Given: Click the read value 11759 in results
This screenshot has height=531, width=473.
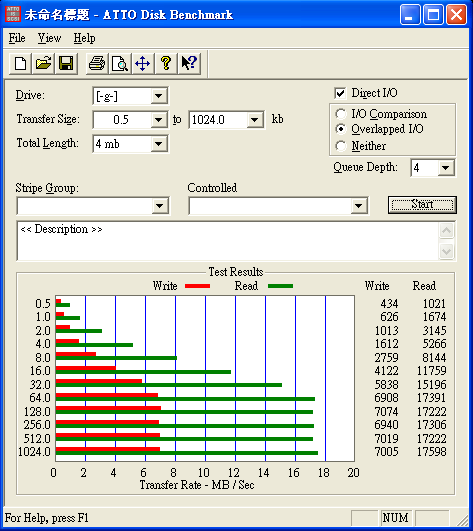Looking at the screenshot, I should [x=432, y=370].
